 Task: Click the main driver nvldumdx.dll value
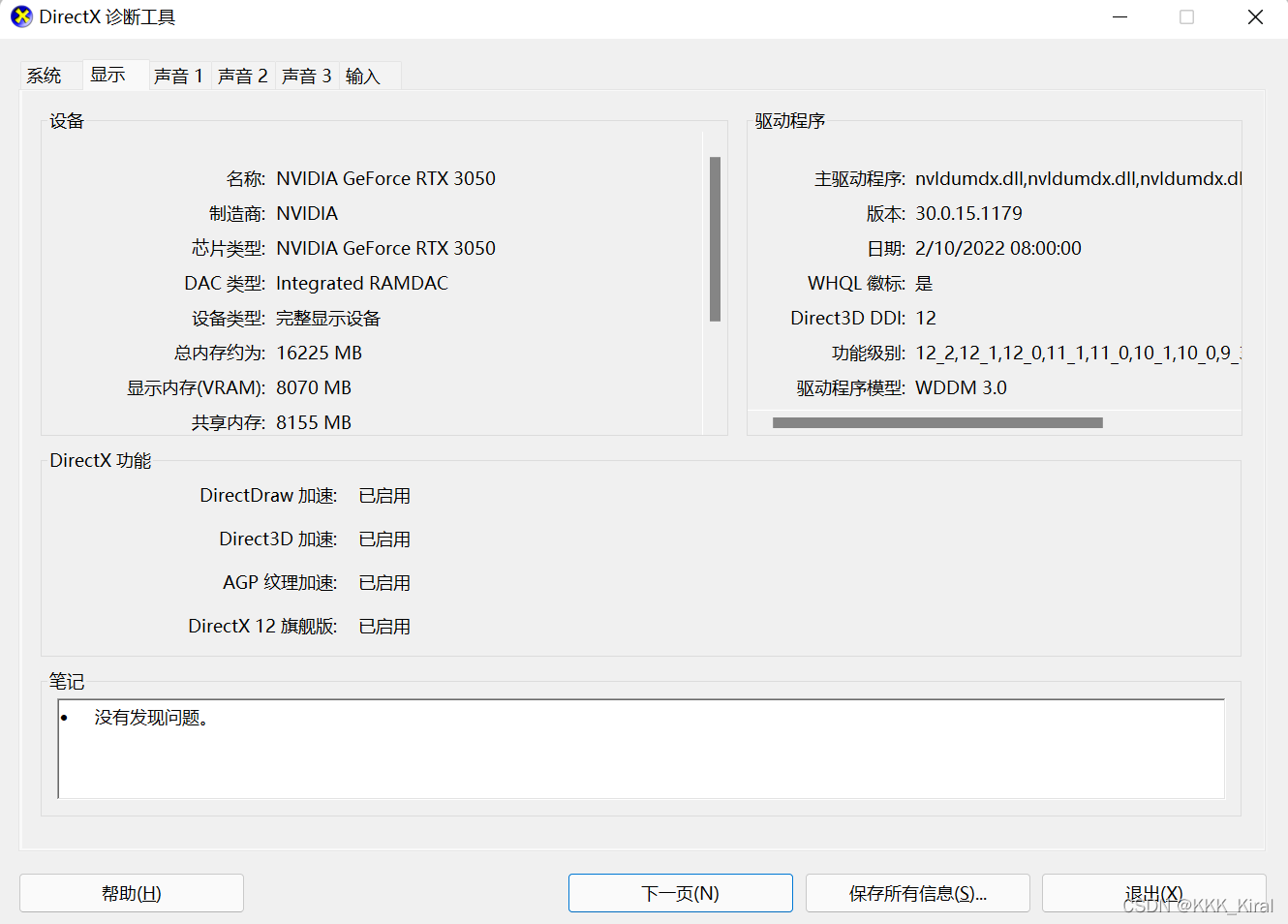pyautogui.click(x=1078, y=178)
